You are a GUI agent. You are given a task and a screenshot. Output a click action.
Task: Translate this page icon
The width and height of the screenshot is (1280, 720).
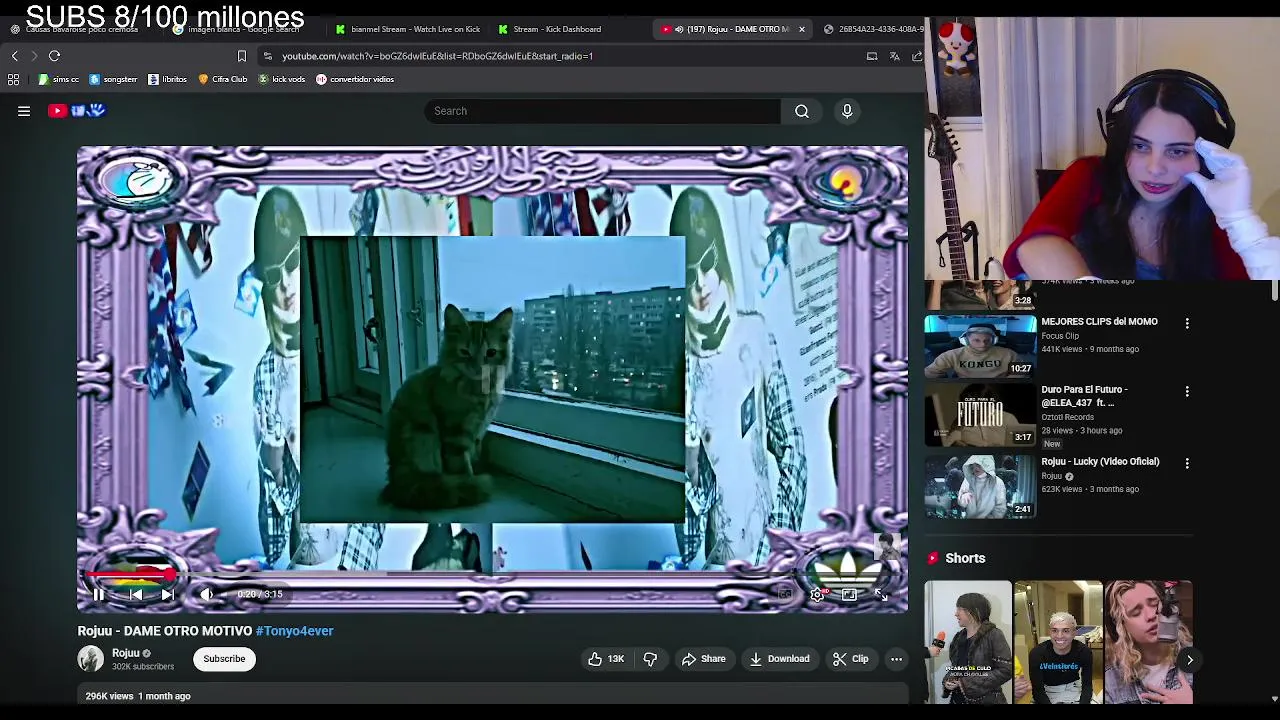tap(895, 56)
